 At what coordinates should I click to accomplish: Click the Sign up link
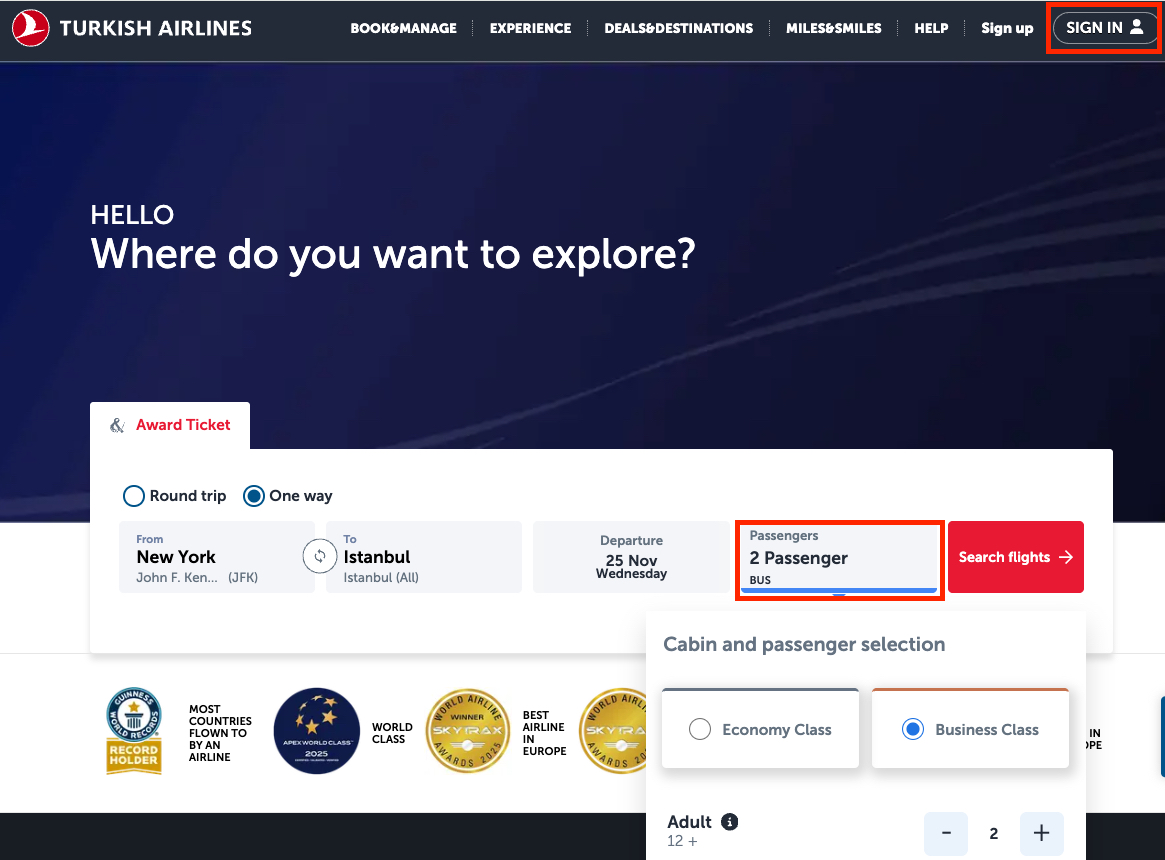(x=1006, y=28)
